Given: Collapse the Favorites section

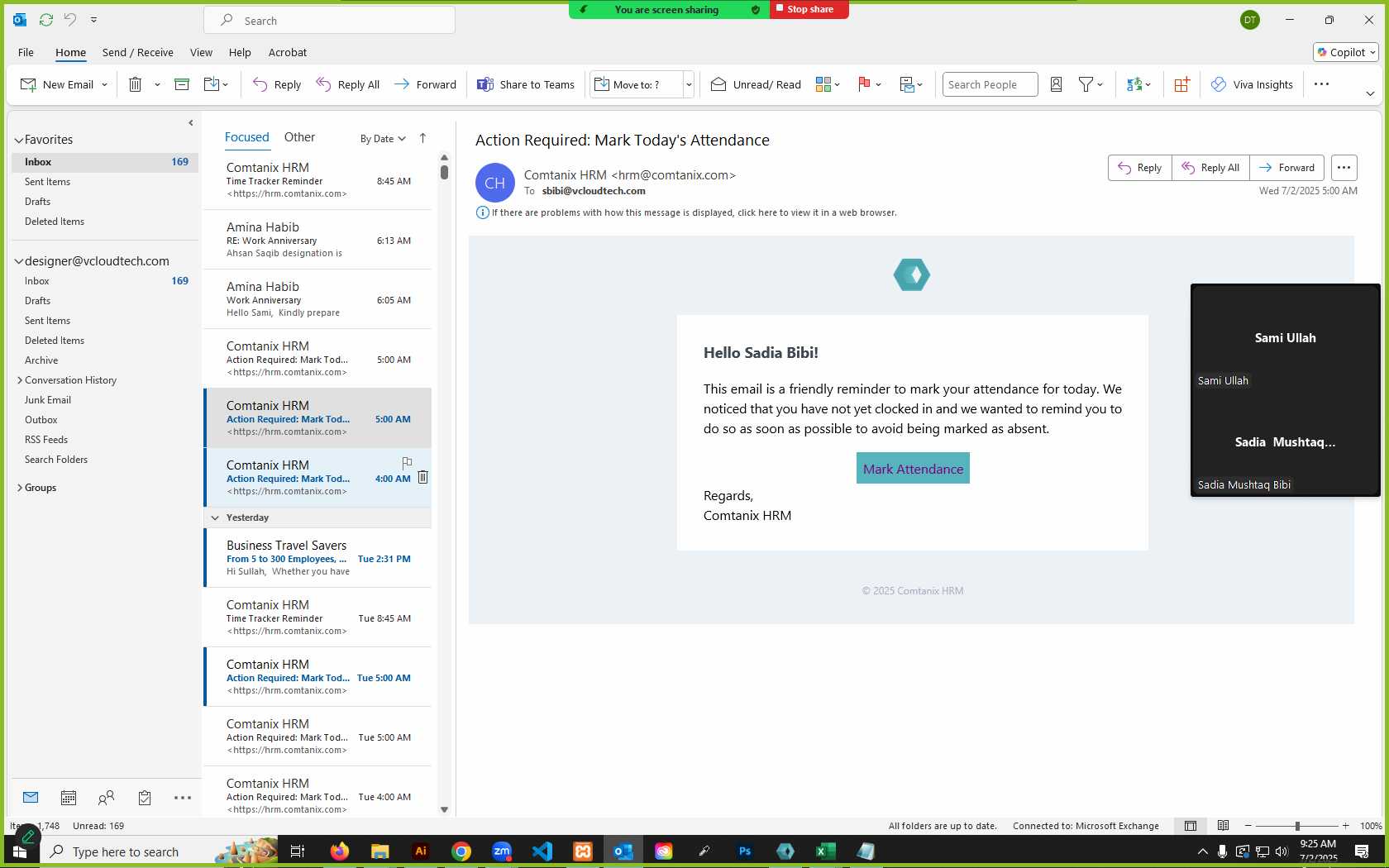Looking at the screenshot, I should pos(18,141).
